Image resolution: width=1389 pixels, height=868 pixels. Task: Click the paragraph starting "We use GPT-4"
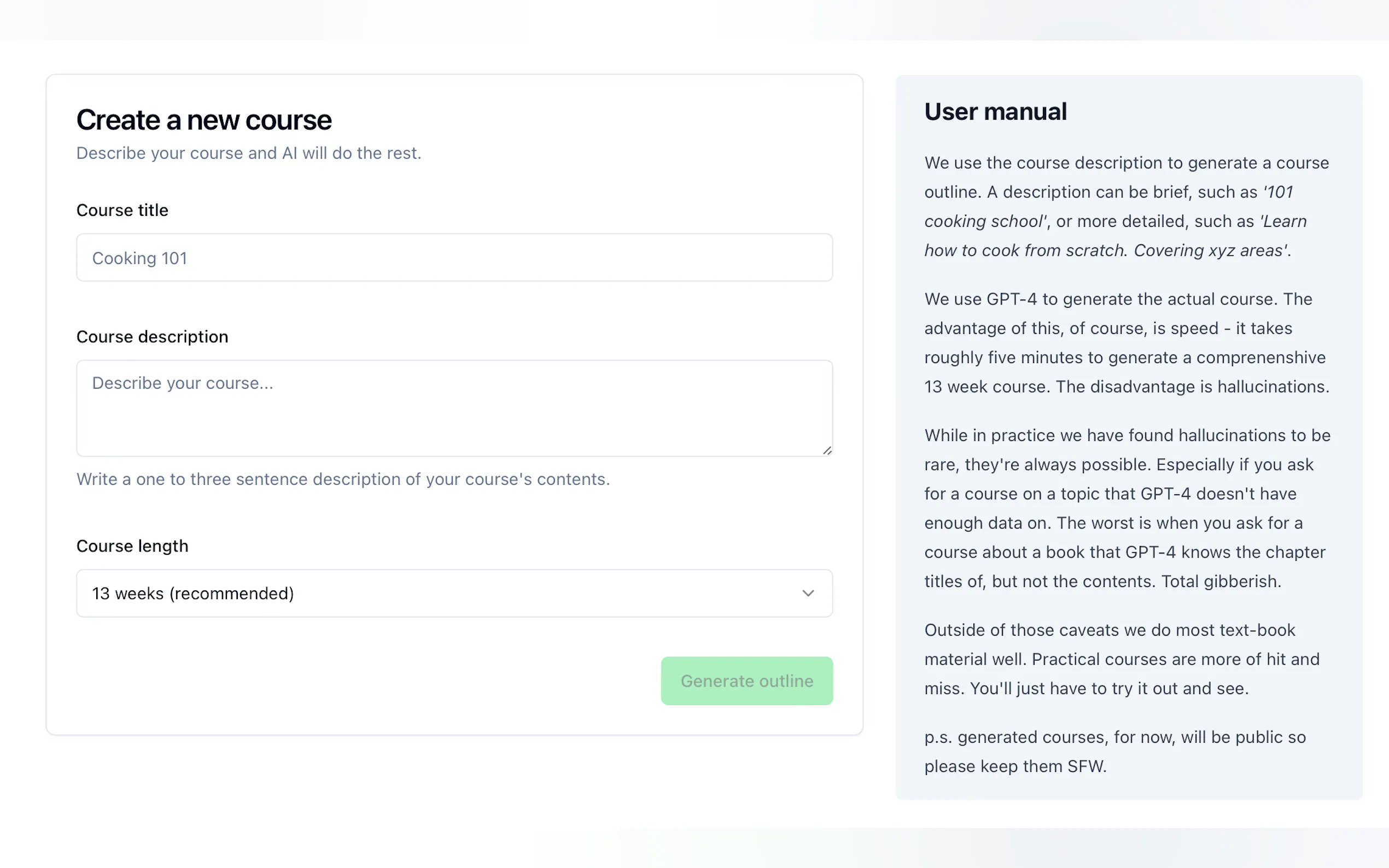click(x=1126, y=343)
